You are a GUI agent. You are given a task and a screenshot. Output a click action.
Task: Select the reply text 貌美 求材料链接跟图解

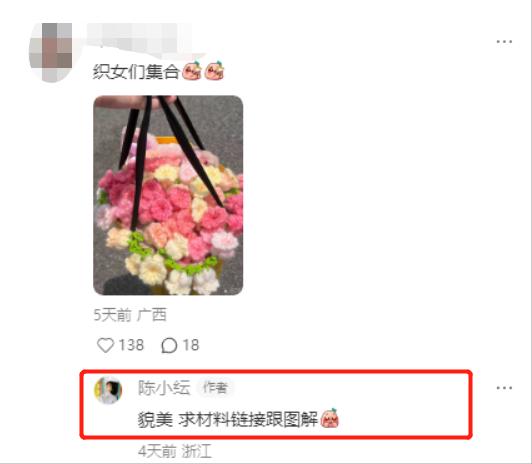[x=228, y=420]
